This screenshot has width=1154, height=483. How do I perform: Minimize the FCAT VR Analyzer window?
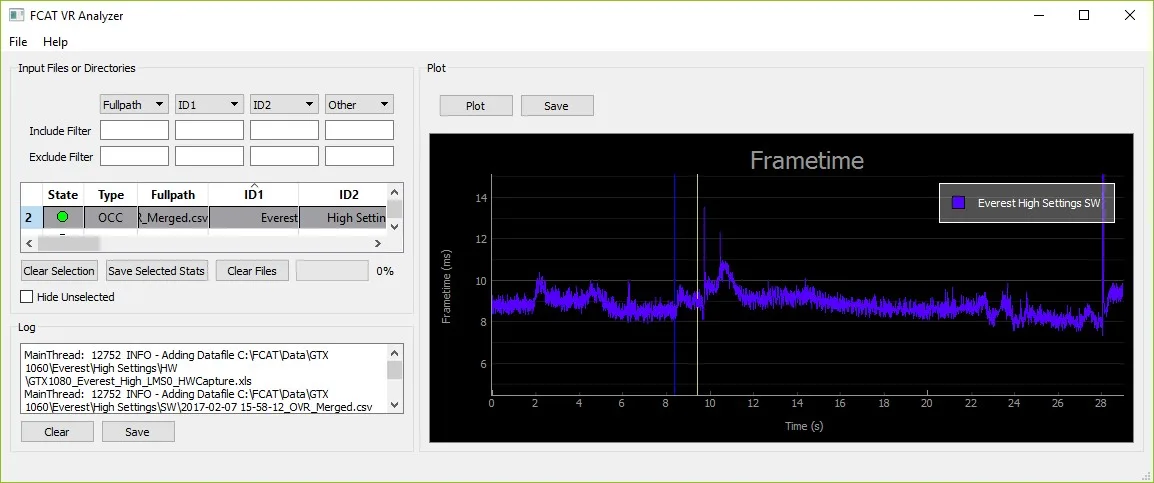pos(1040,15)
